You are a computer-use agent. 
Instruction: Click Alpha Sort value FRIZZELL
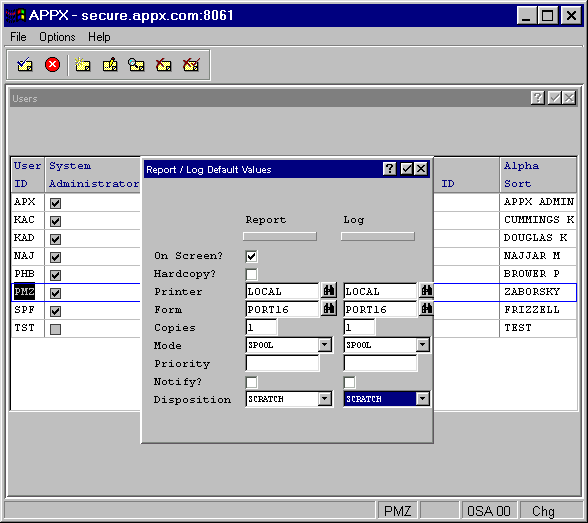(532, 310)
